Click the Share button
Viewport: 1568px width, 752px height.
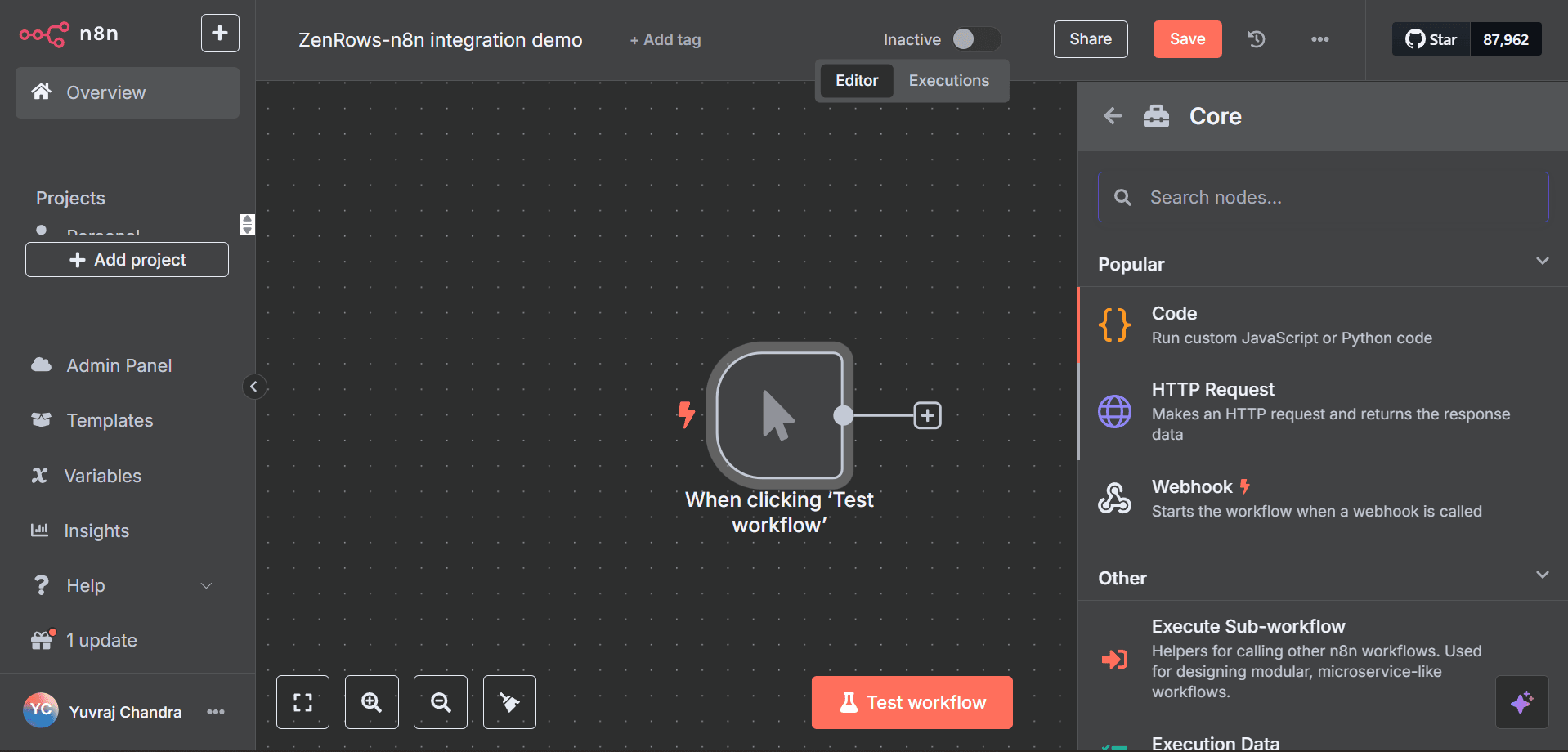(1091, 39)
